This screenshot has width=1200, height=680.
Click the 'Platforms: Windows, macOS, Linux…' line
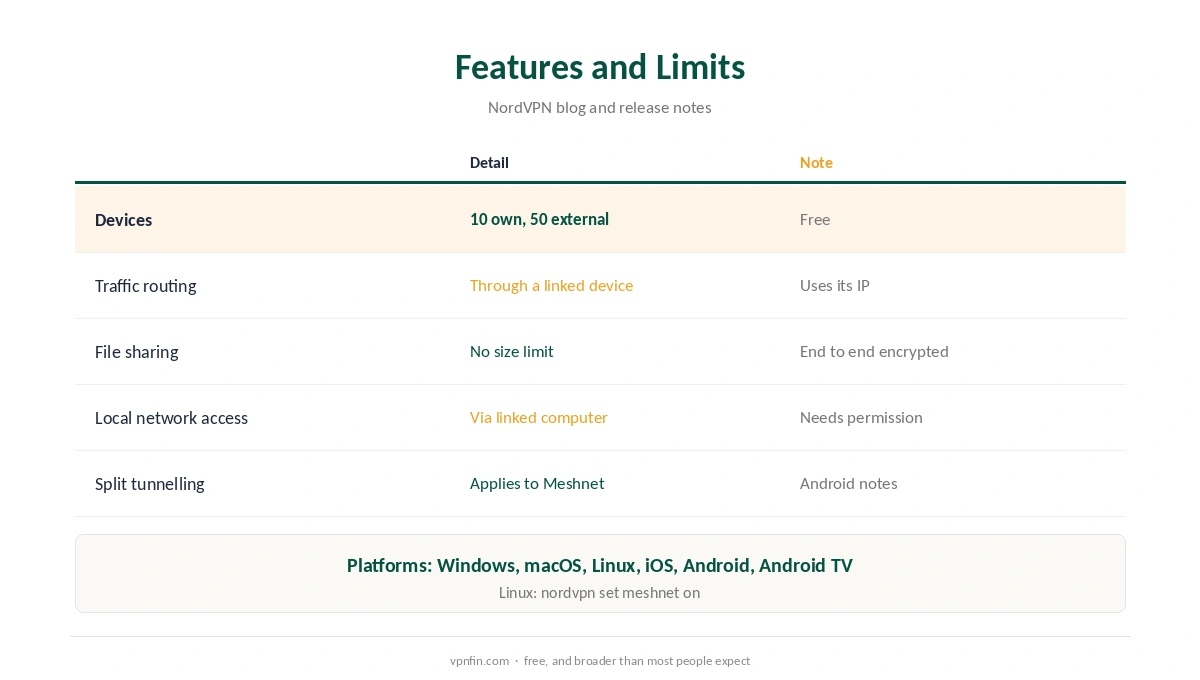[x=600, y=565]
